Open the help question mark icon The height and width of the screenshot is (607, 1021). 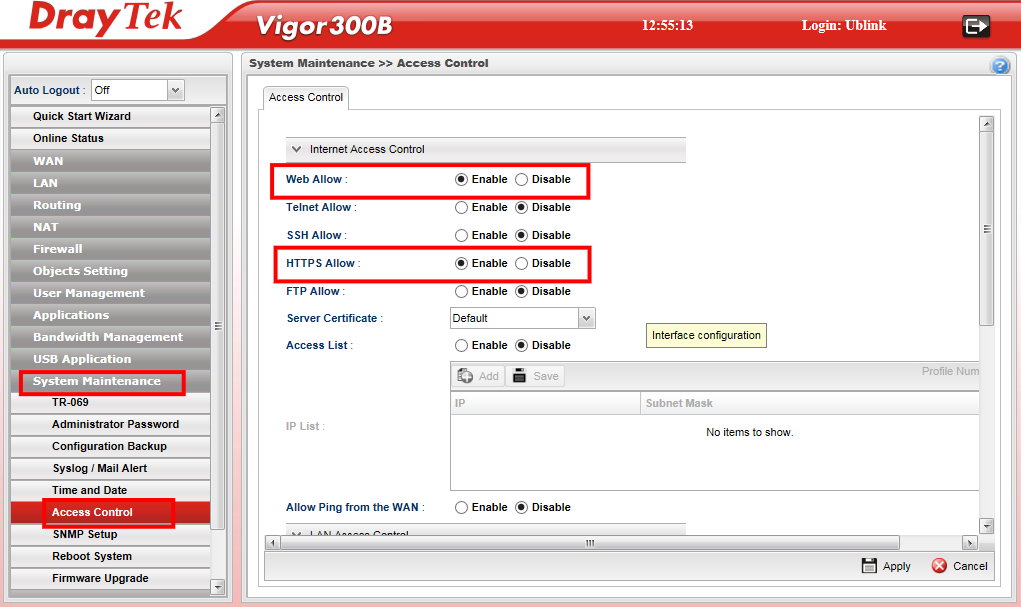point(999,66)
